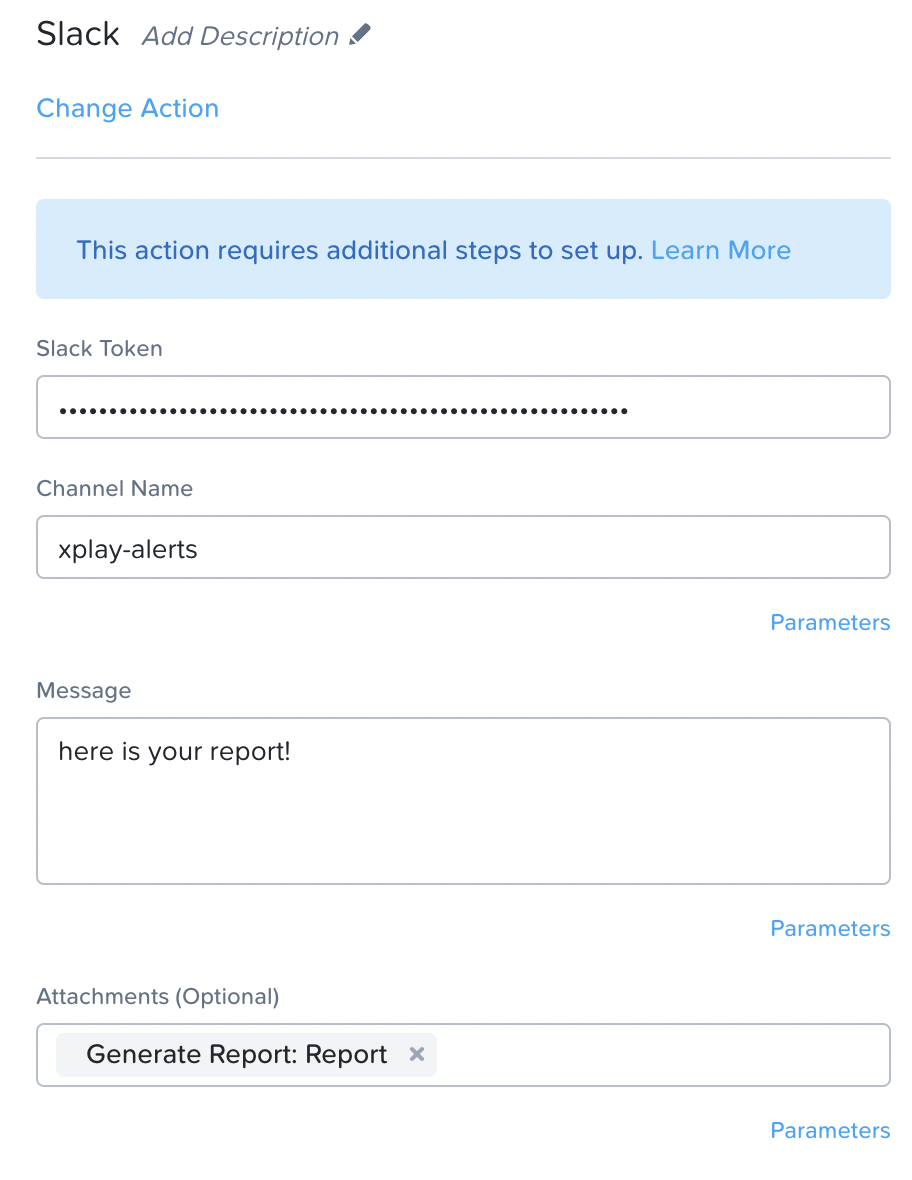The height and width of the screenshot is (1180, 912).
Task: Click empty space in Attachments field
Action: tap(660, 1054)
